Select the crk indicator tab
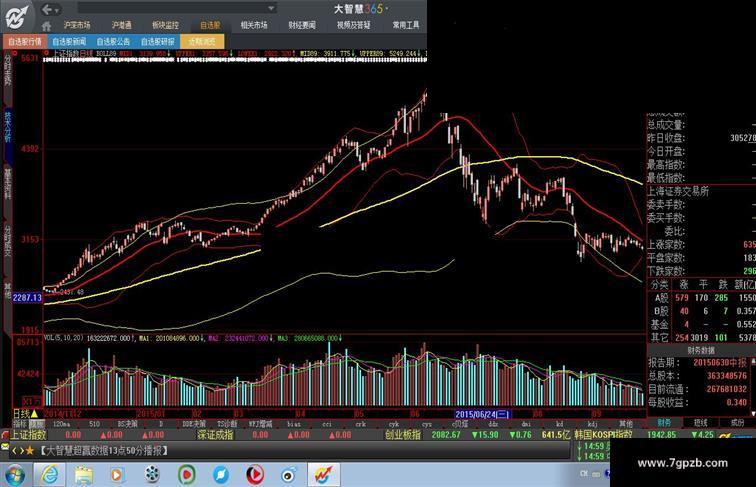Viewport: 756px width, 487px height. click(360, 424)
